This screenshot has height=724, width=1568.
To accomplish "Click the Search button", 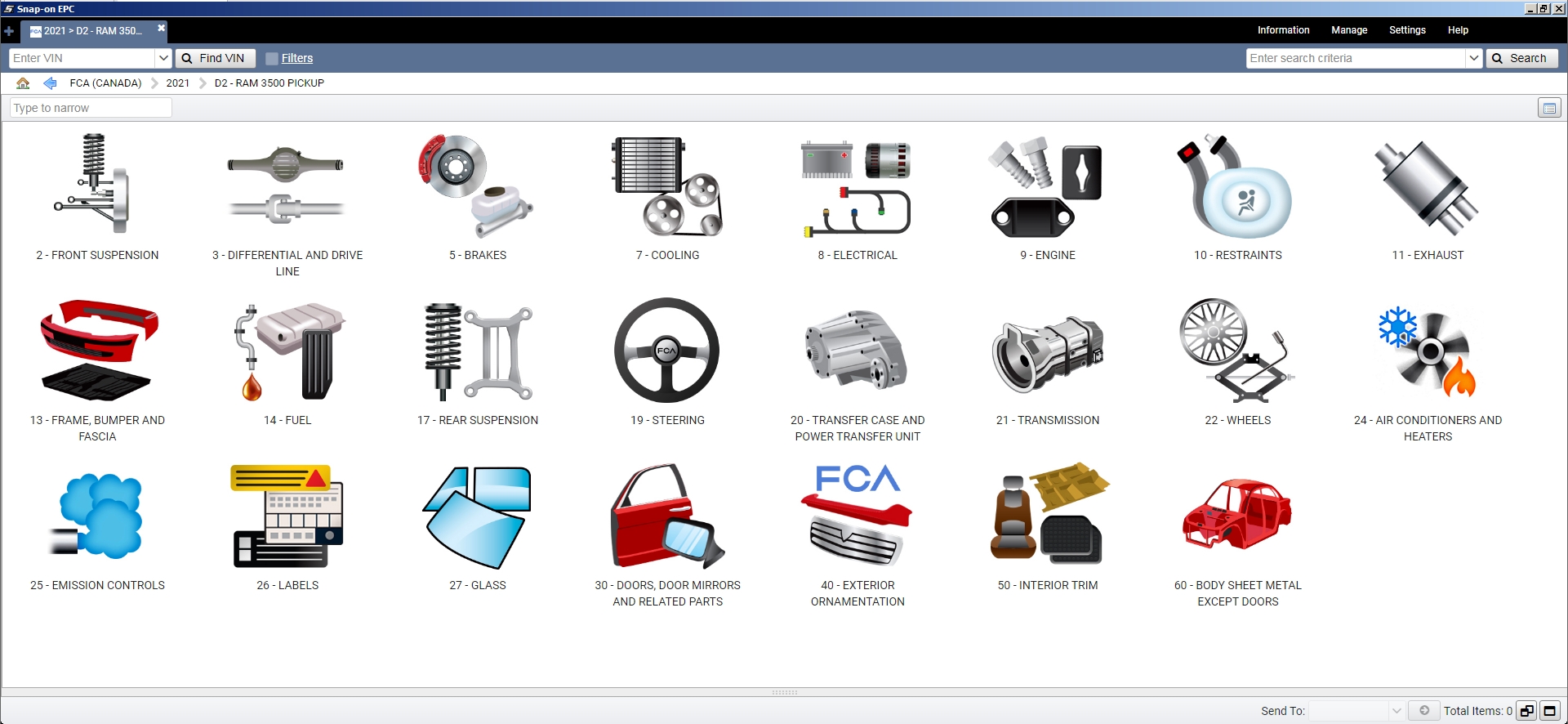I will click(x=1521, y=58).
